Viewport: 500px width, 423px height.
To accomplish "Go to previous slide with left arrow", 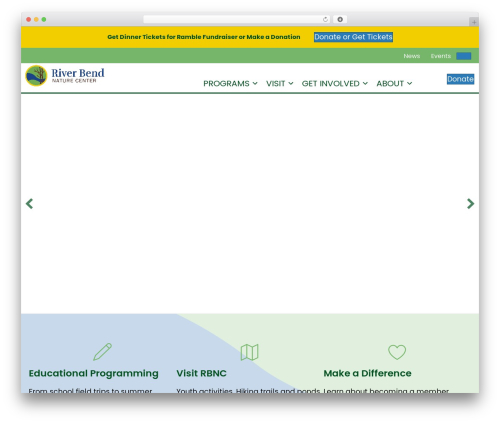I will [x=30, y=204].
